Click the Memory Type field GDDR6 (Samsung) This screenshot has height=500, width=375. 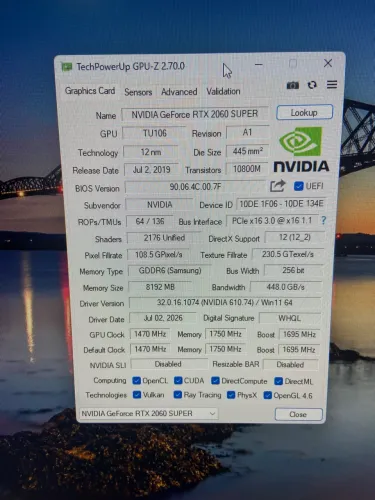click(x=170, y=271)
